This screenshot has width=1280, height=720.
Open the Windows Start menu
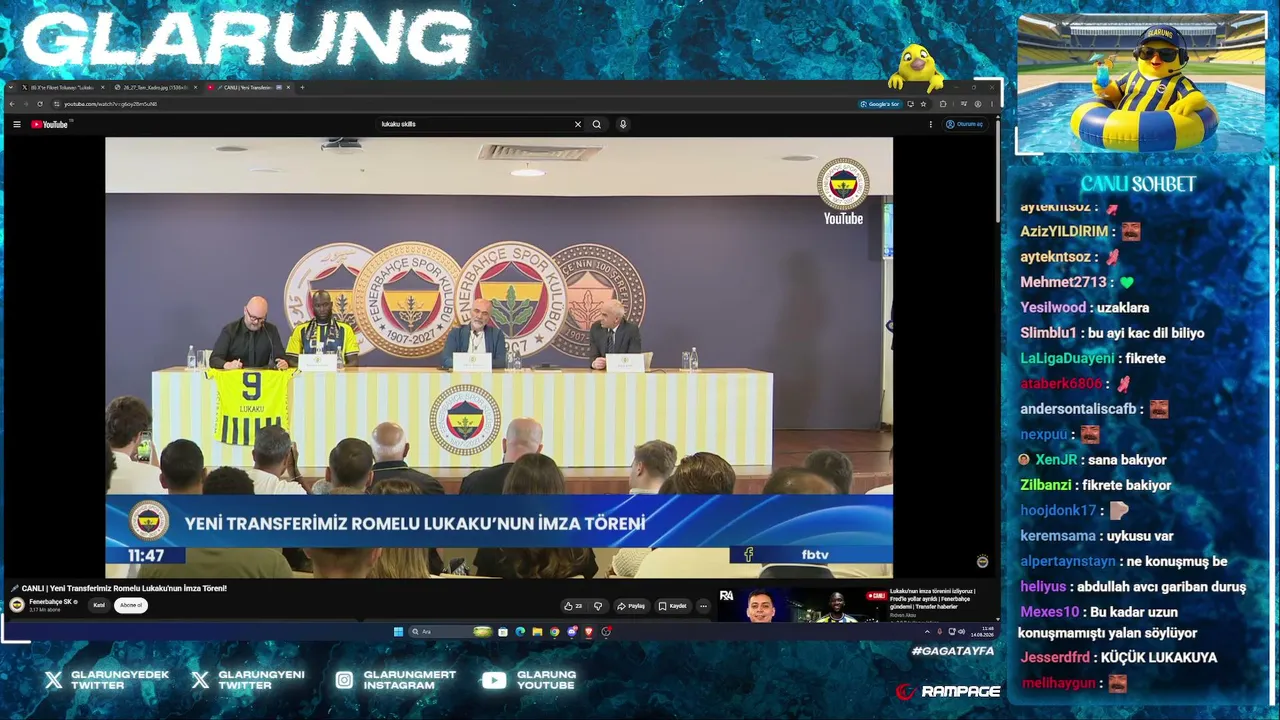click(398, 632)
